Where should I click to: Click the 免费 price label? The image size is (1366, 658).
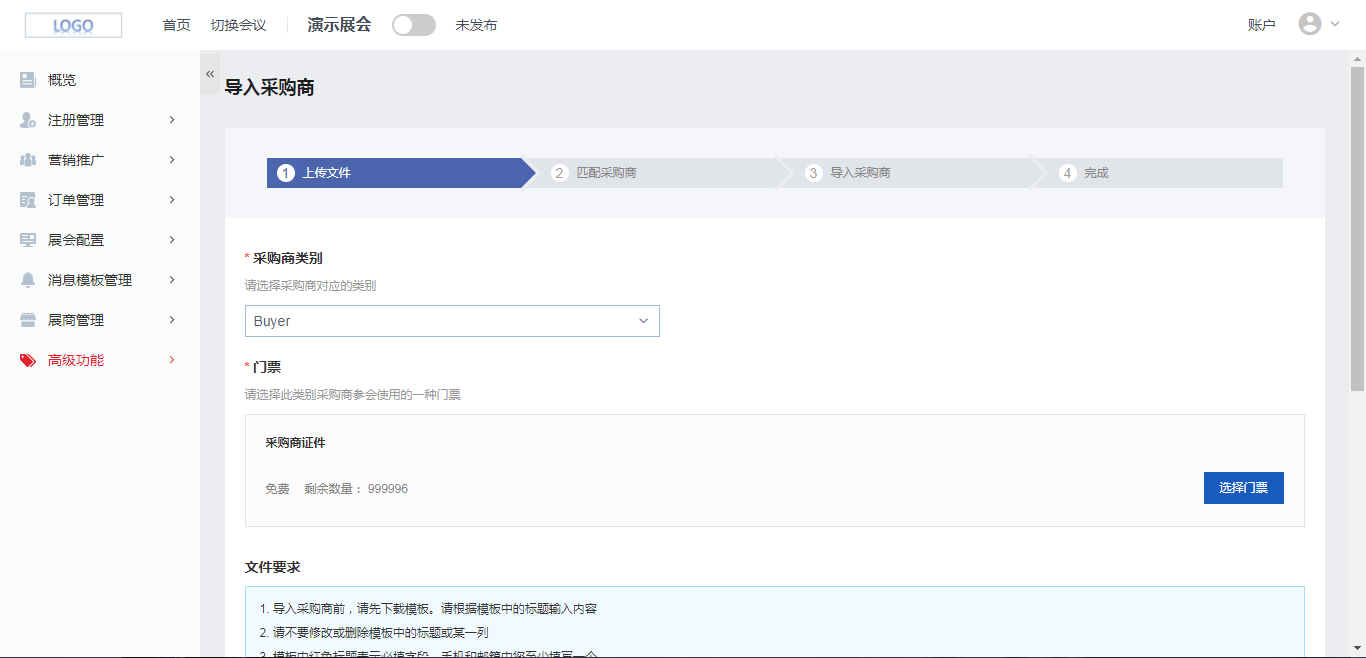coord(277,489)
